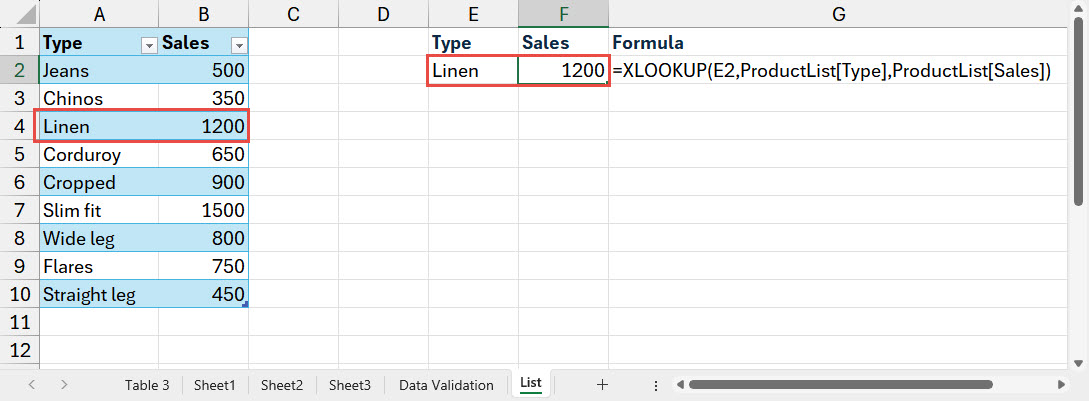Click the next sheet navigation arrow
Viewport: 1089px width, 401px height.
pos(64,385)
